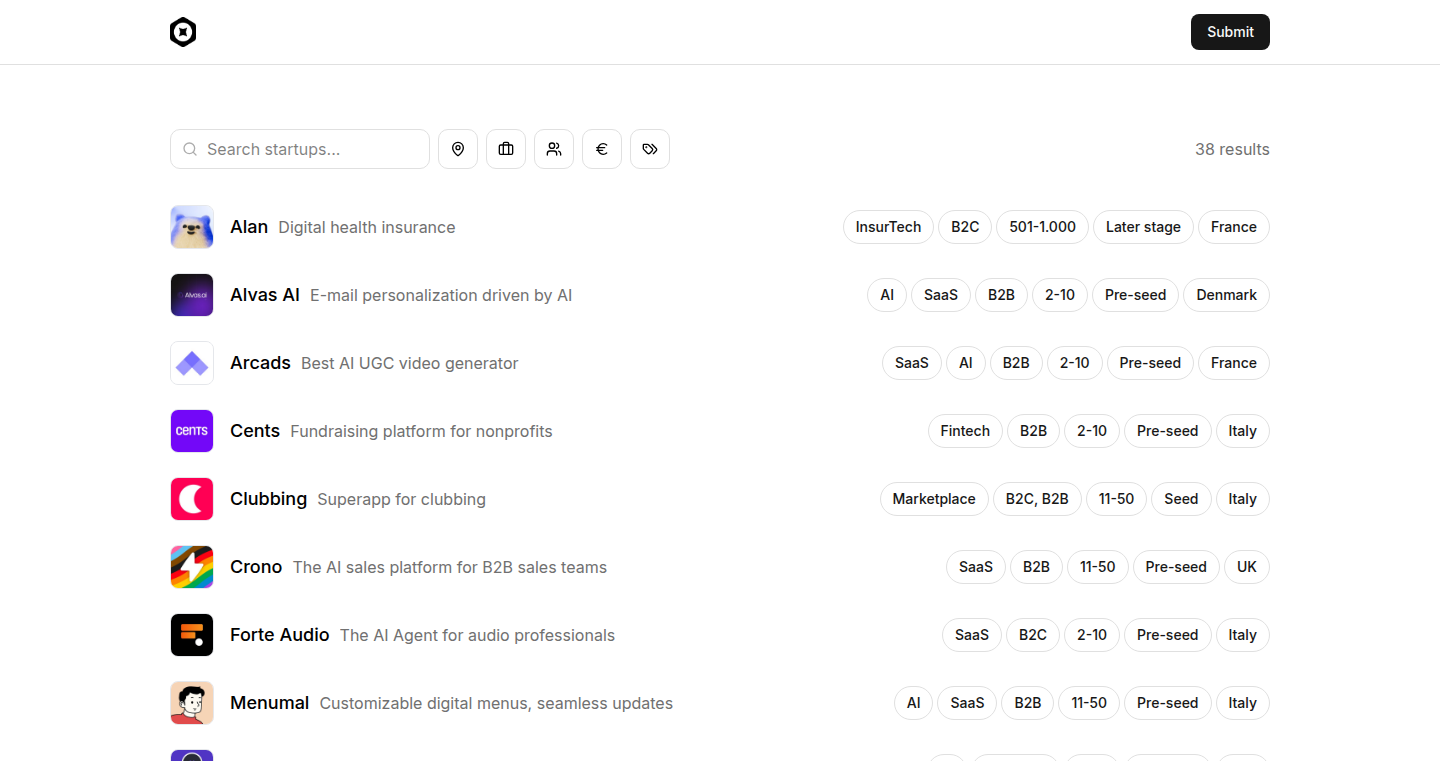Select the Marketplace tag on Clubbing

pyautogui.click(x=934, y=499)
